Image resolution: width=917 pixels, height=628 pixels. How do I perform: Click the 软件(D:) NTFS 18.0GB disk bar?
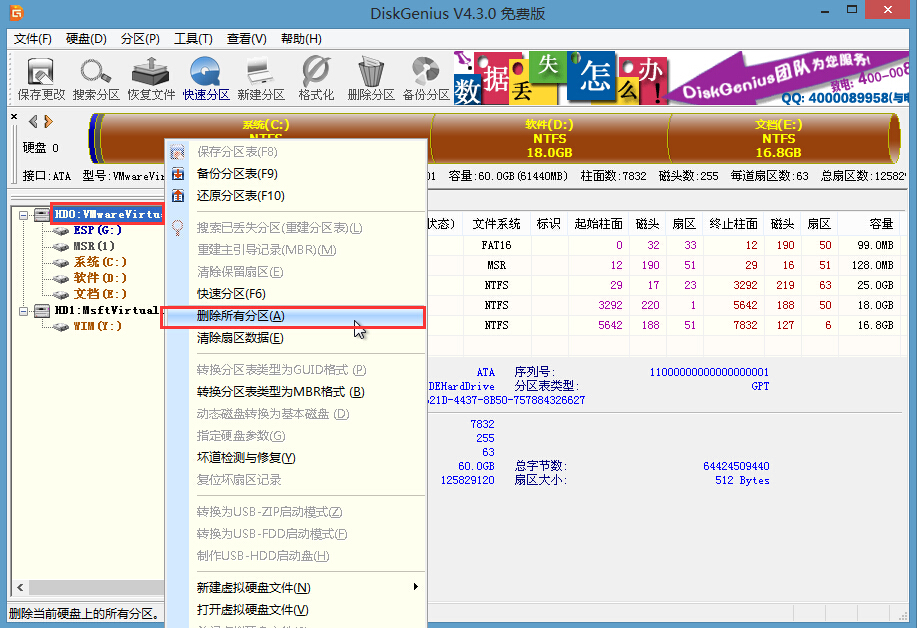(549, 139)
